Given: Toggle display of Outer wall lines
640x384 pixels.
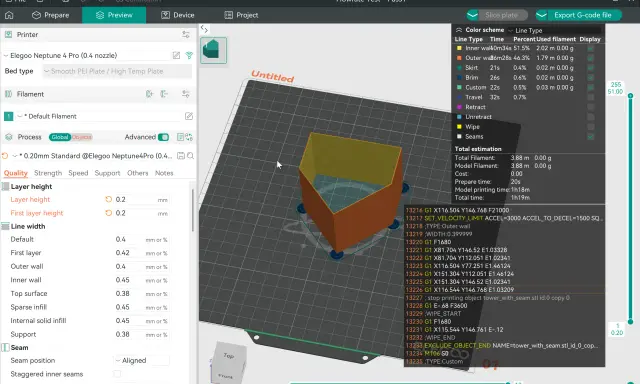Looking at the screenshot, I should click(x=590, y=58).
